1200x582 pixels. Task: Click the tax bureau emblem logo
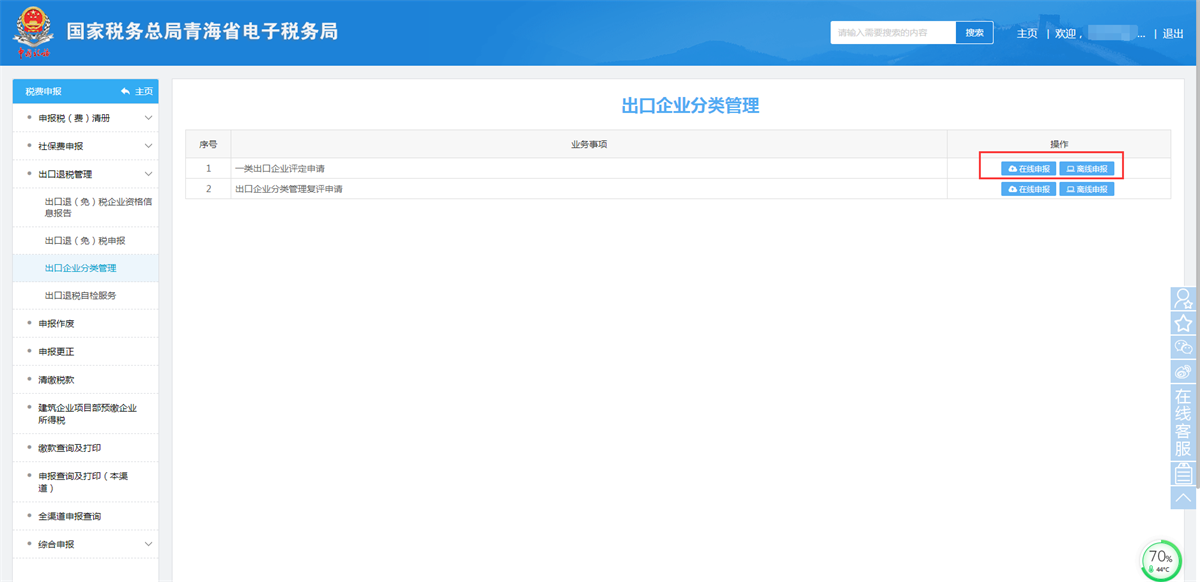[x=32, y=32]
